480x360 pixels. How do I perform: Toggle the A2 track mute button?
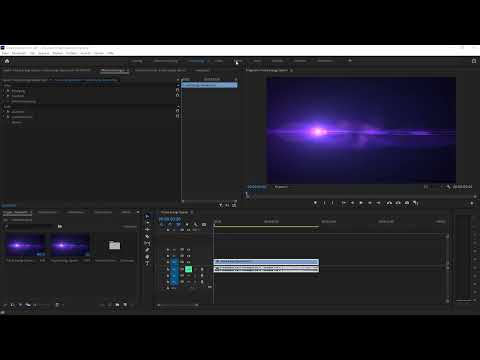click(x=188, y=276)
